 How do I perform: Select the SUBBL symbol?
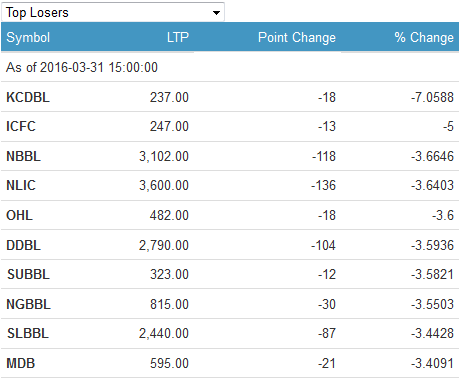pos(28,274)
